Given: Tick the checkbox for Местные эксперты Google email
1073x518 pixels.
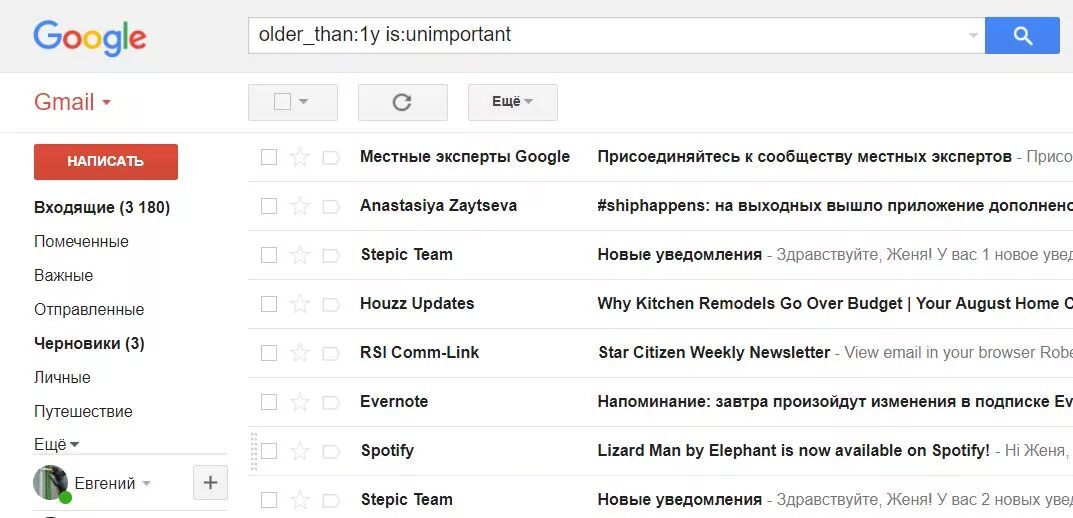Looking at the screenshot, I should (269, 157).
